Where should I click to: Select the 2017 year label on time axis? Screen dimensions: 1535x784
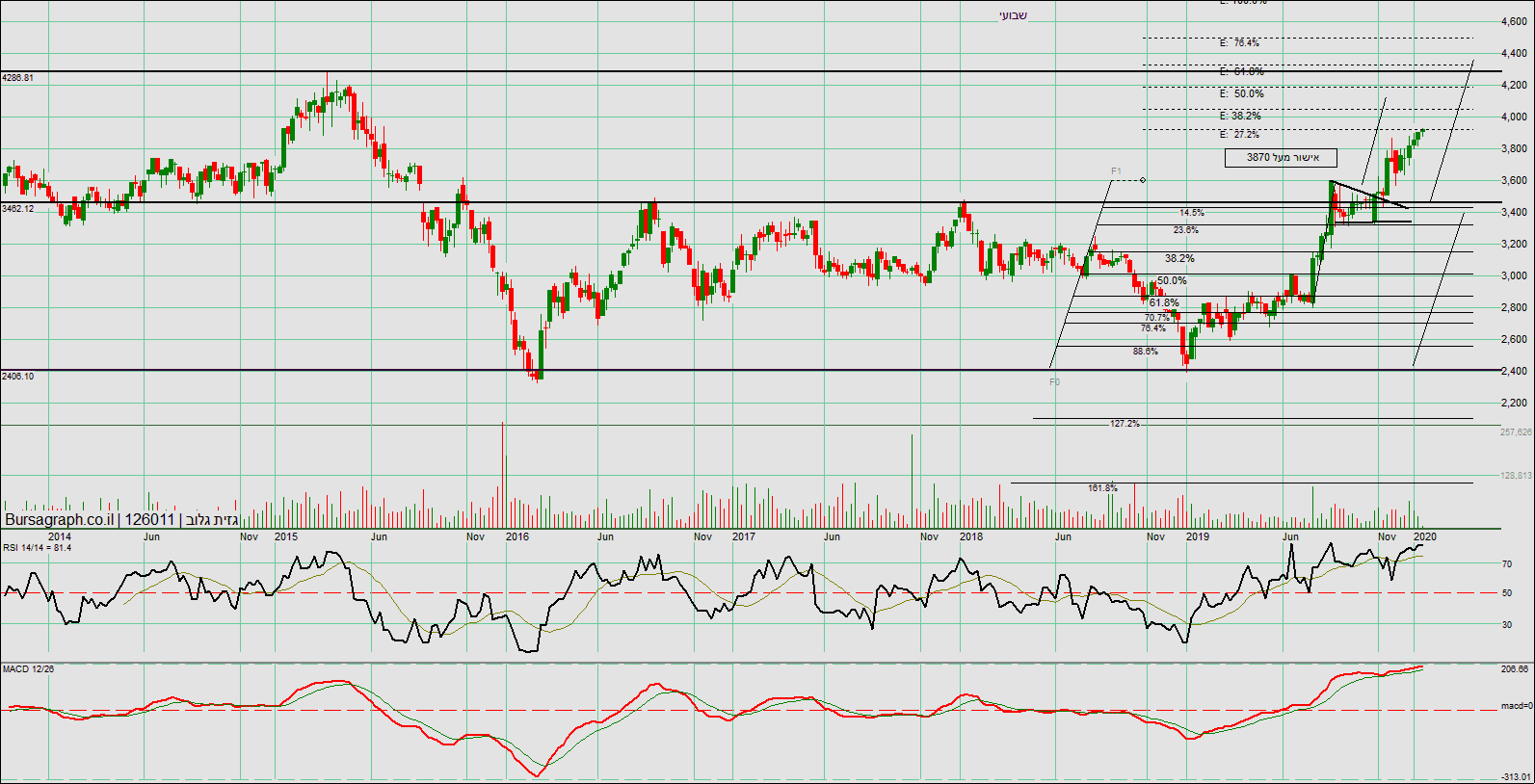point(744,536)
